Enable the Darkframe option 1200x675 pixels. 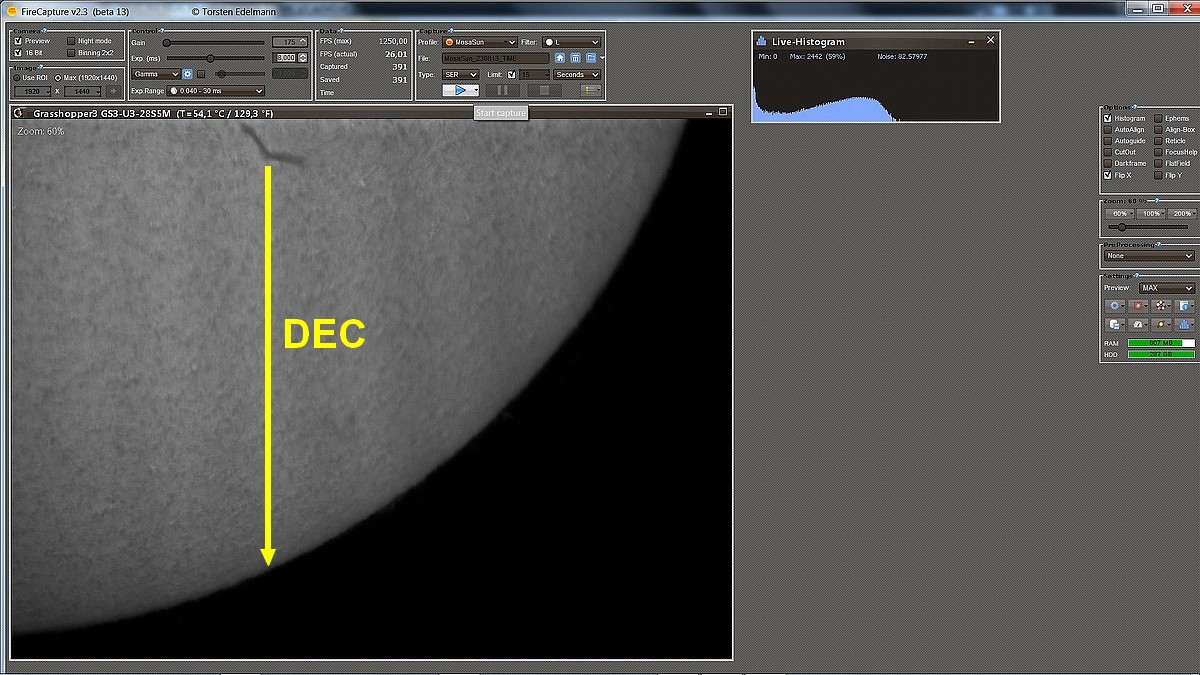[x=1108, y=163]
